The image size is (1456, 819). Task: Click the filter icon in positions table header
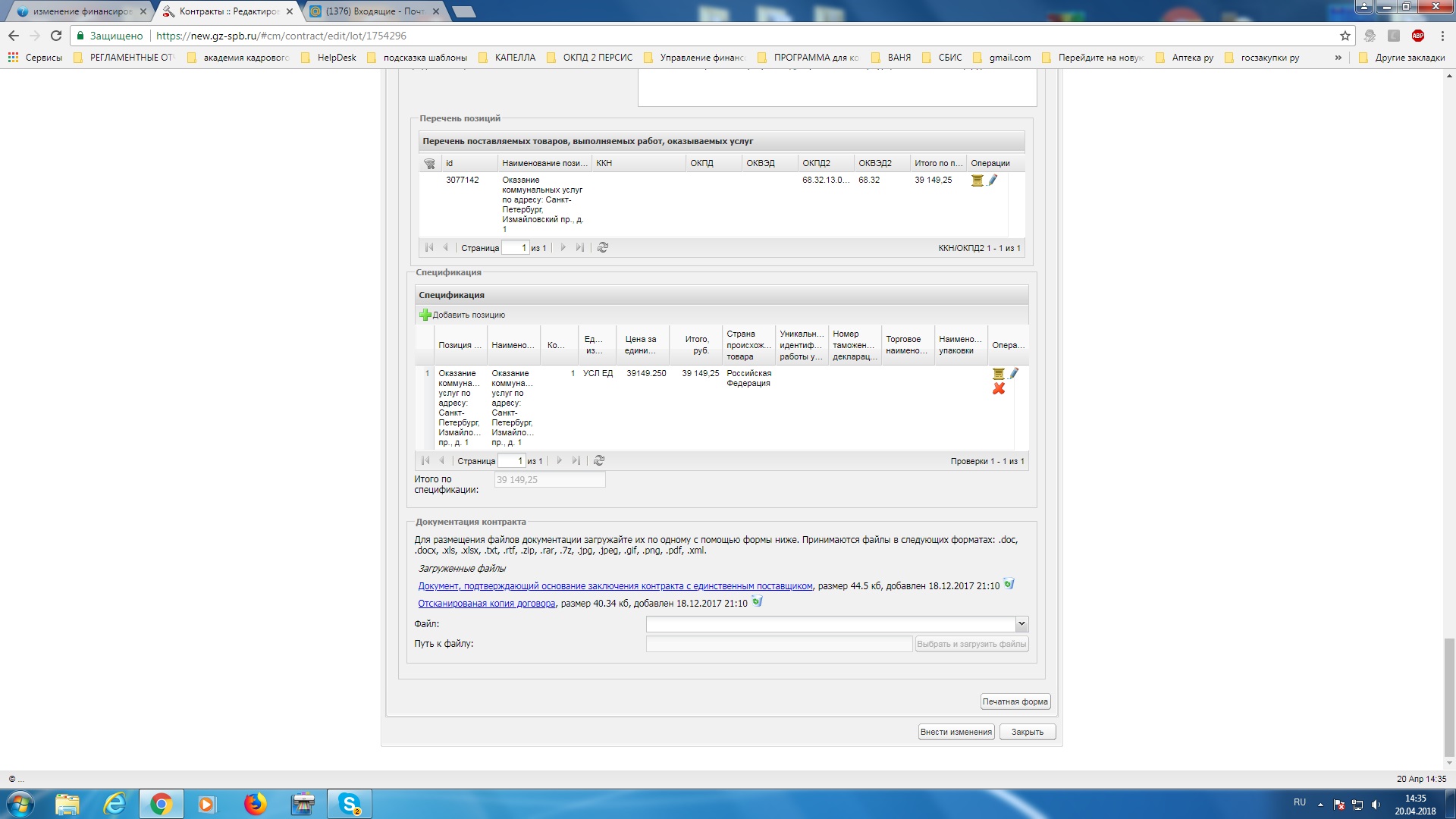click(429, 163)
